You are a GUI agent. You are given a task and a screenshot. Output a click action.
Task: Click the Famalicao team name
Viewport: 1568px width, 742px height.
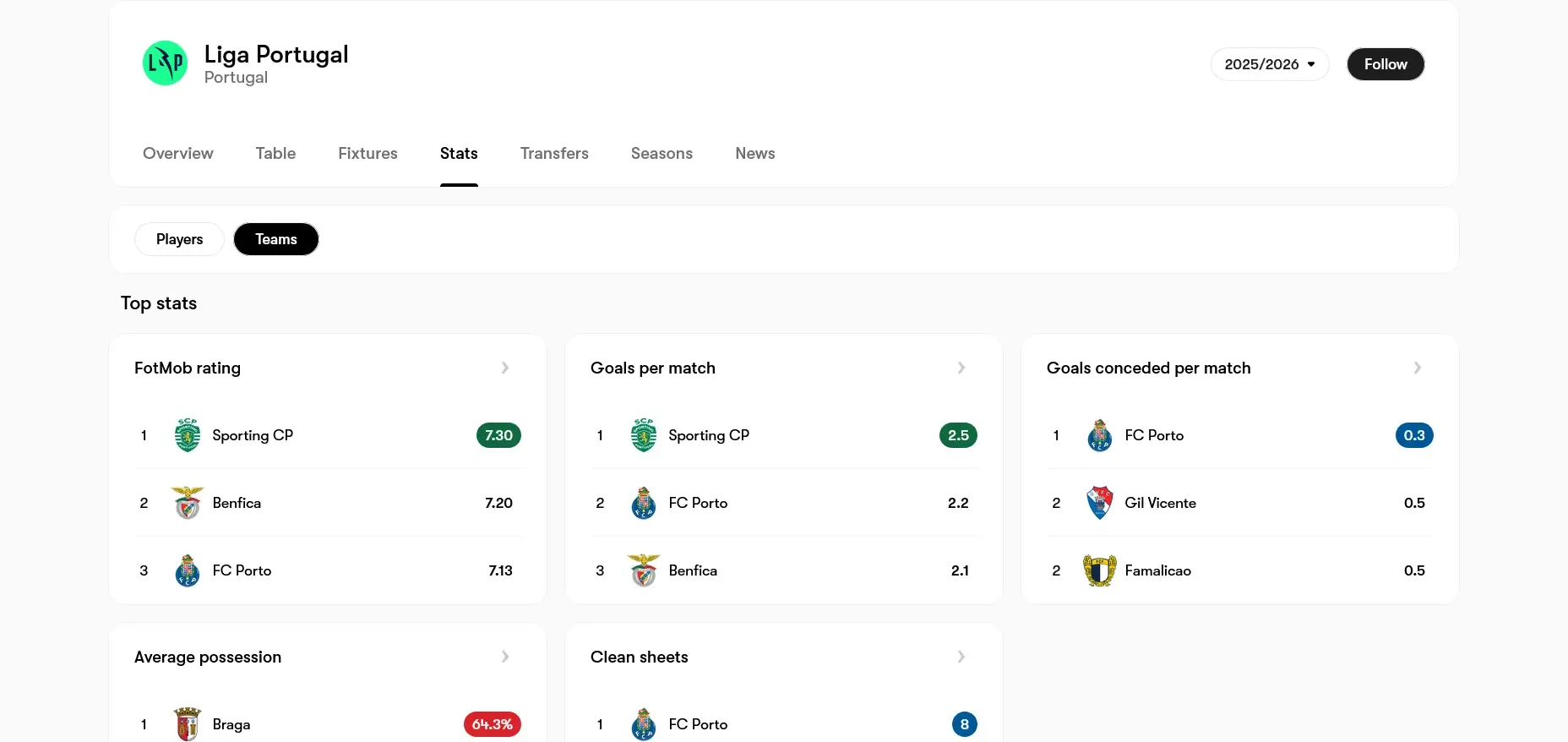(x=1158, y=570)
